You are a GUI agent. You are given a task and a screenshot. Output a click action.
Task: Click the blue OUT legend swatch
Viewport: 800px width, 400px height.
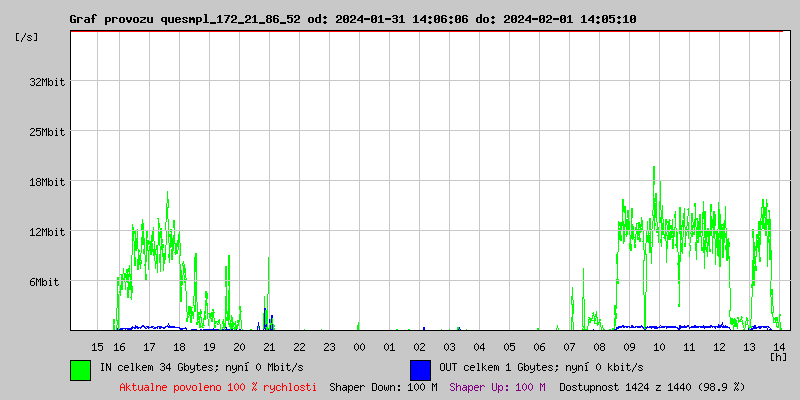420,369
